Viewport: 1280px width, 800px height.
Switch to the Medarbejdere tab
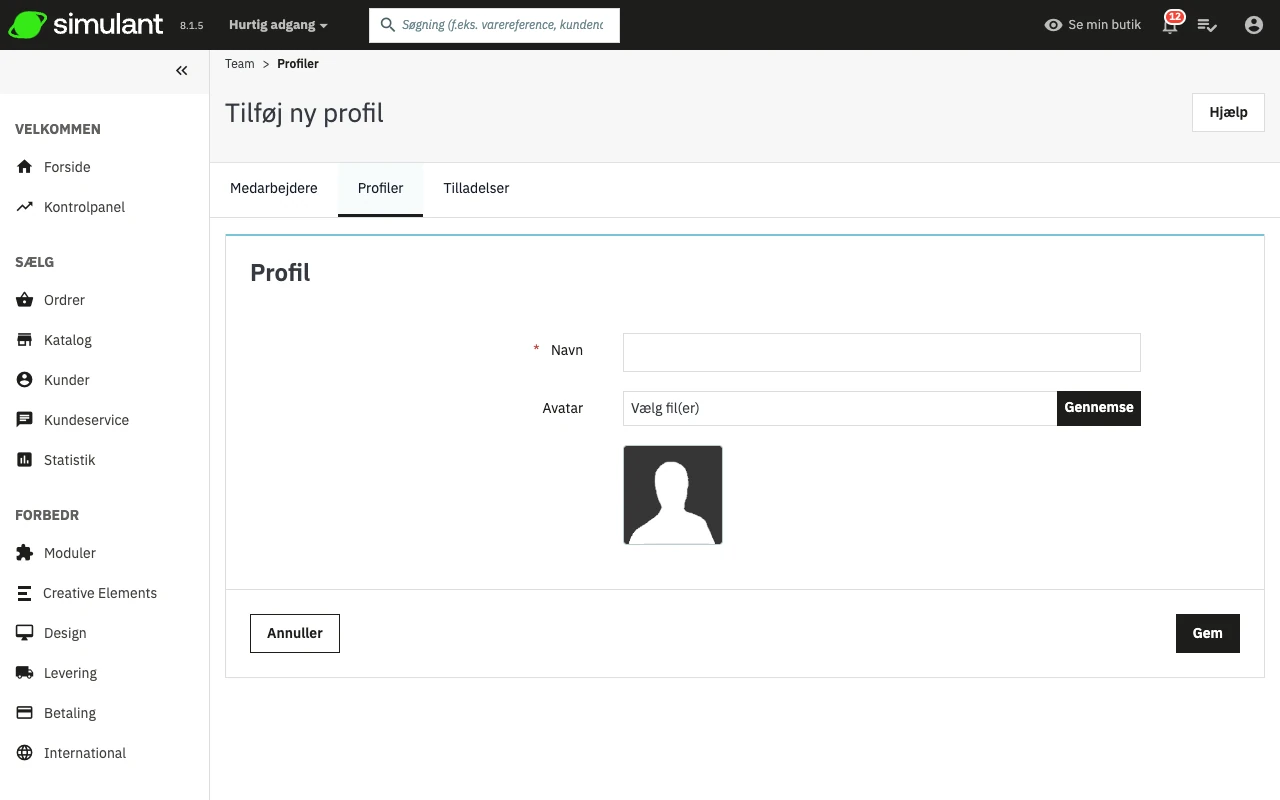pyautogui.click(x=274, y=188)
